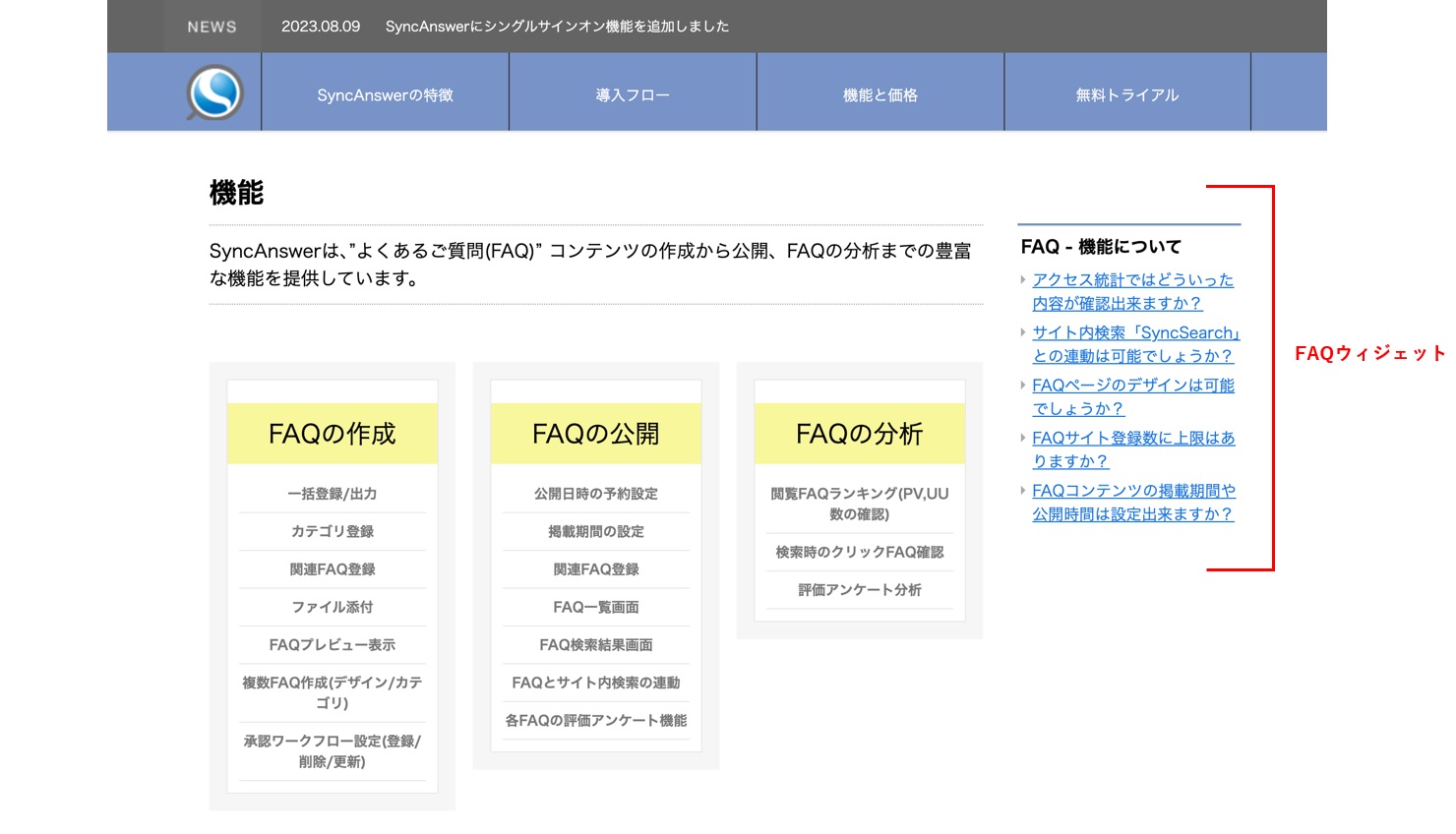Click the FAQの公開 card header
Screen dimensions: 1456x834
click(x=596, y=434)
